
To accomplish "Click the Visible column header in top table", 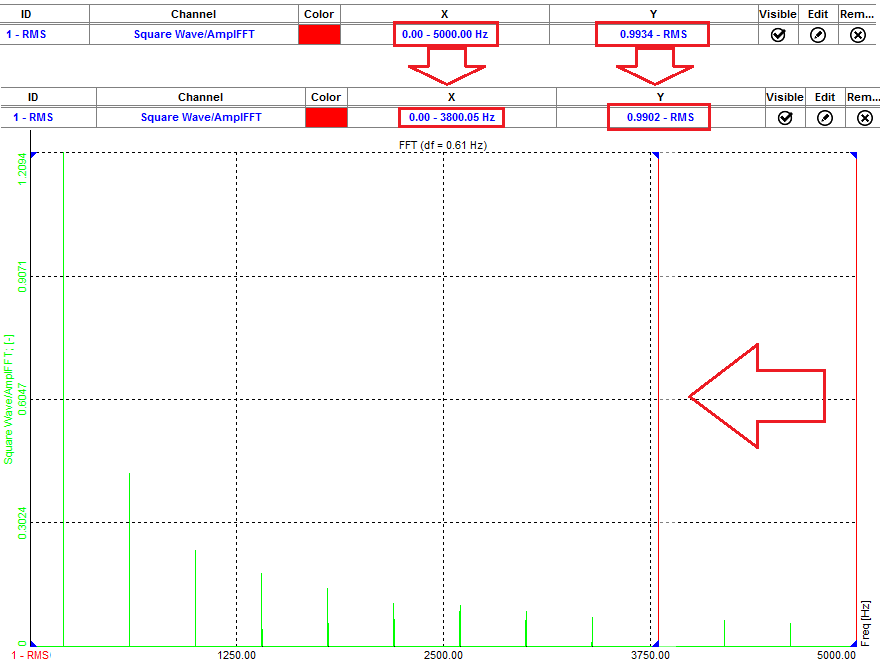I will pyautogui.click(x=777, y=14).
